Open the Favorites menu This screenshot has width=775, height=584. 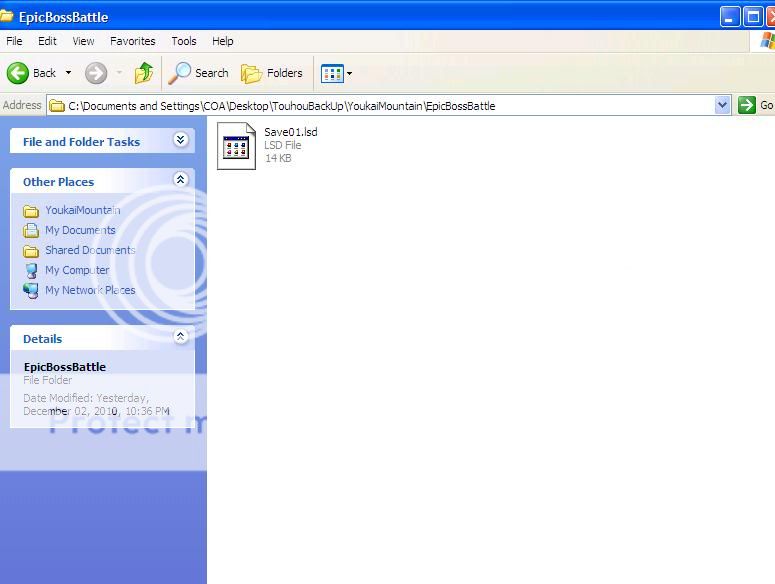(x=132, y=41)
